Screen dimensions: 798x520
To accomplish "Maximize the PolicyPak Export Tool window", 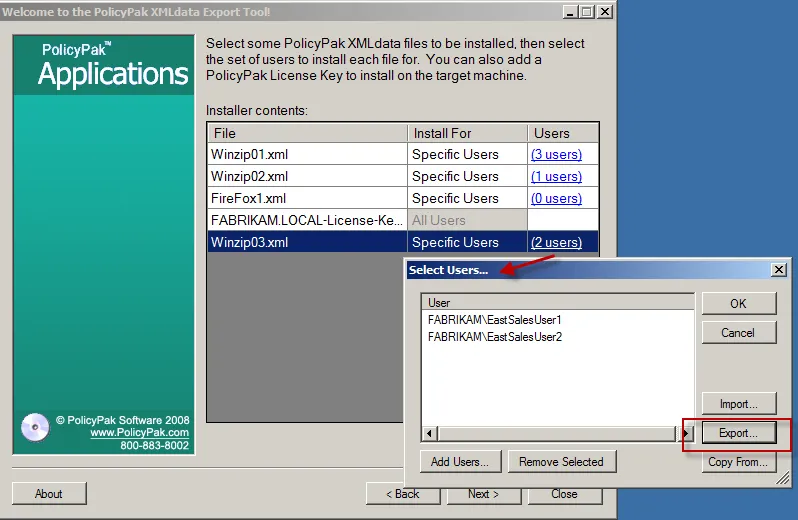I will coord(587,12).
